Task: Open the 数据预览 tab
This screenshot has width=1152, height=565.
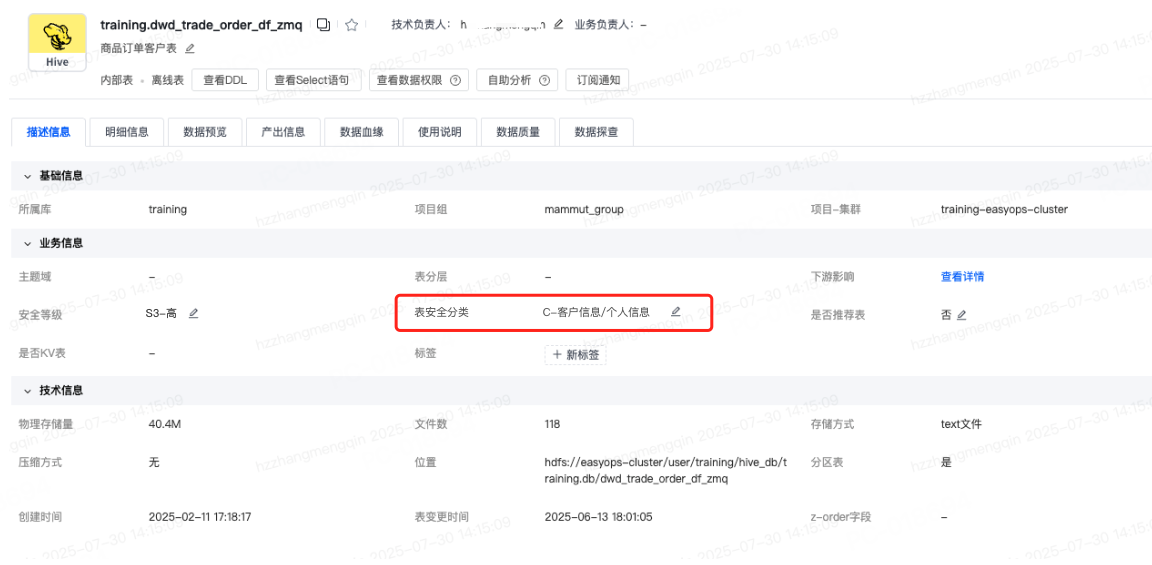Action: pyautogui.click(x=204, y=132)
